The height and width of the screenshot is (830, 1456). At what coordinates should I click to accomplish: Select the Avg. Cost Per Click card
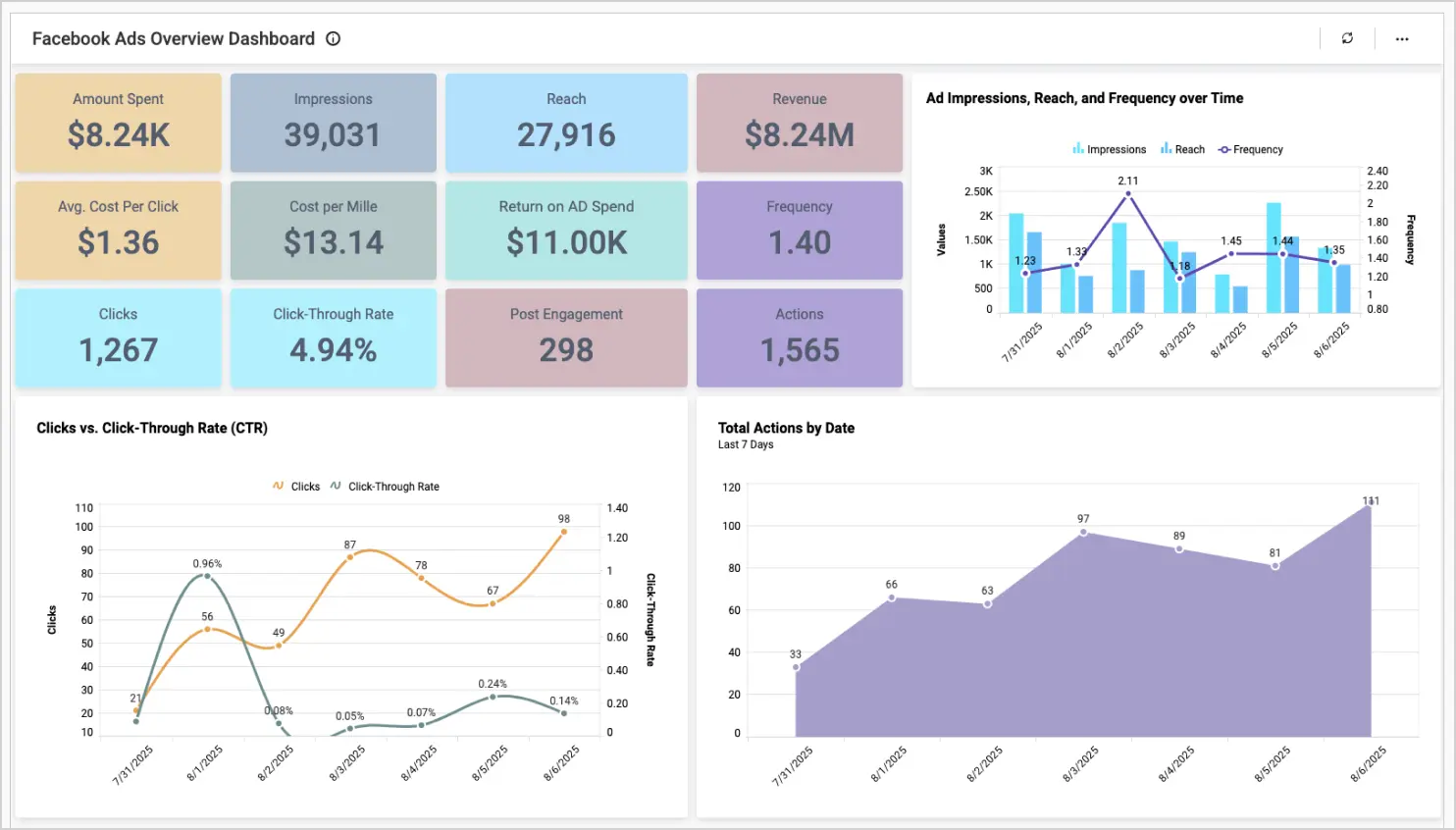coord(118,230)
